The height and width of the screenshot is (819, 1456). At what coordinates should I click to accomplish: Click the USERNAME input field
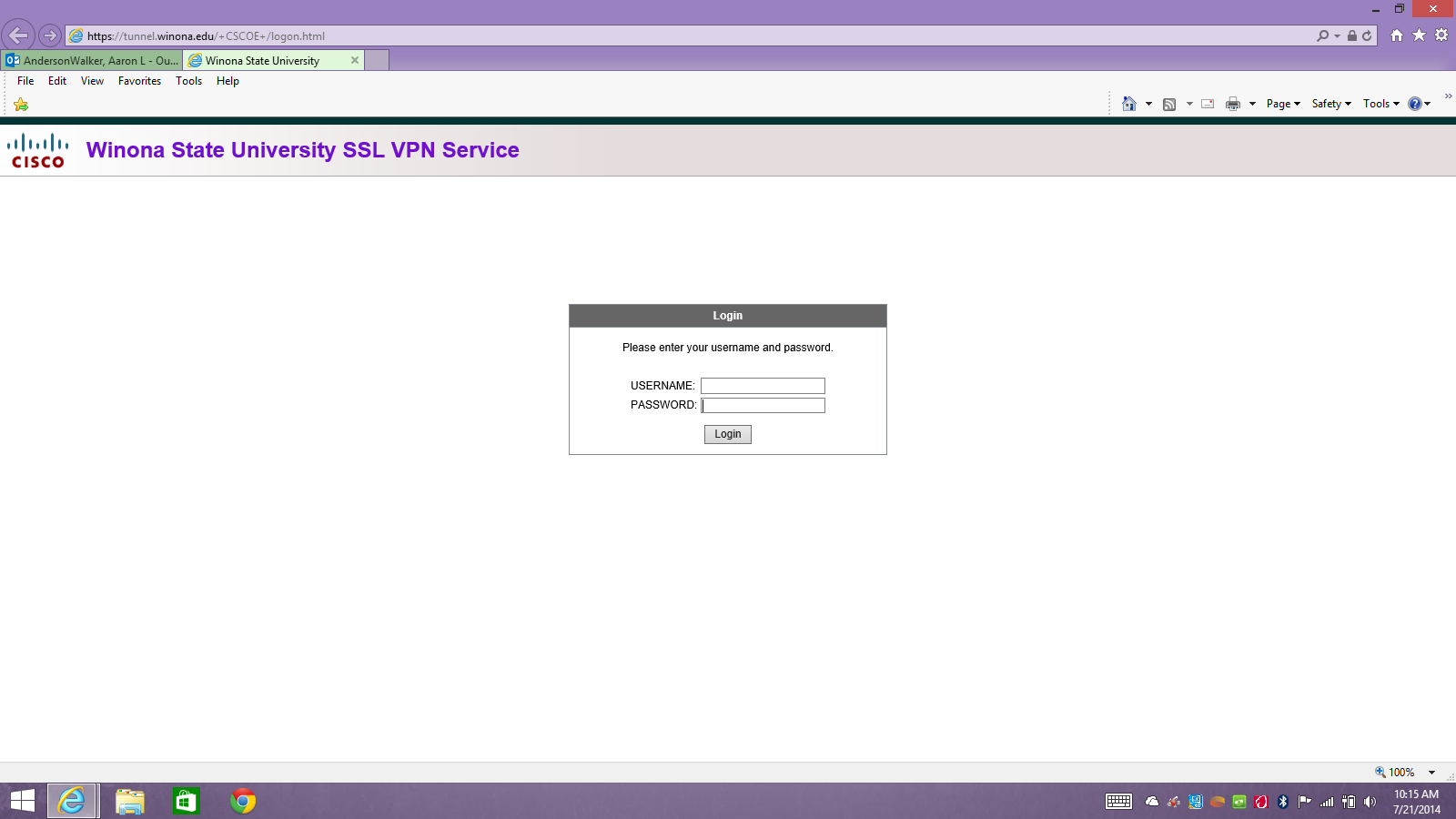[x=763, y=386]
